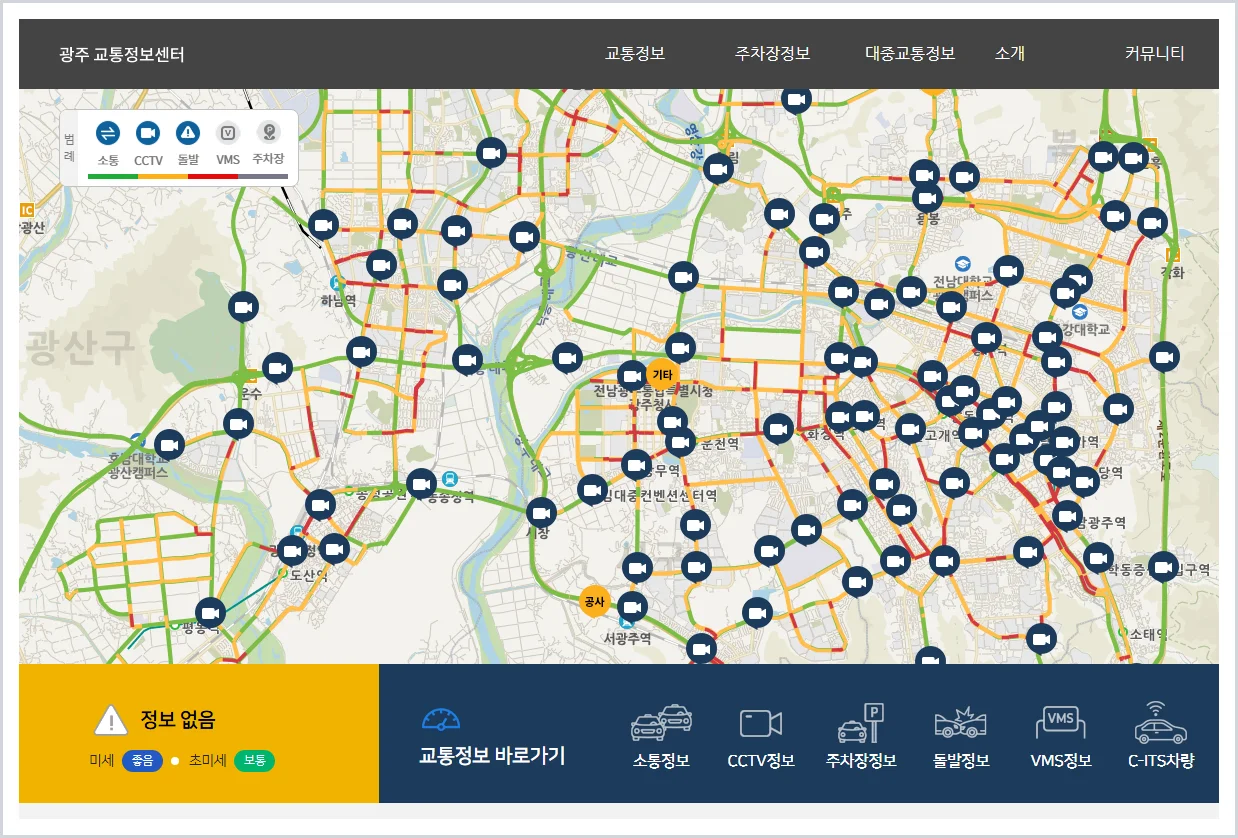The image size is (1238, 838).
Task: Click CCTV marker directly above 서광주역 label
Action: point(632,607)
